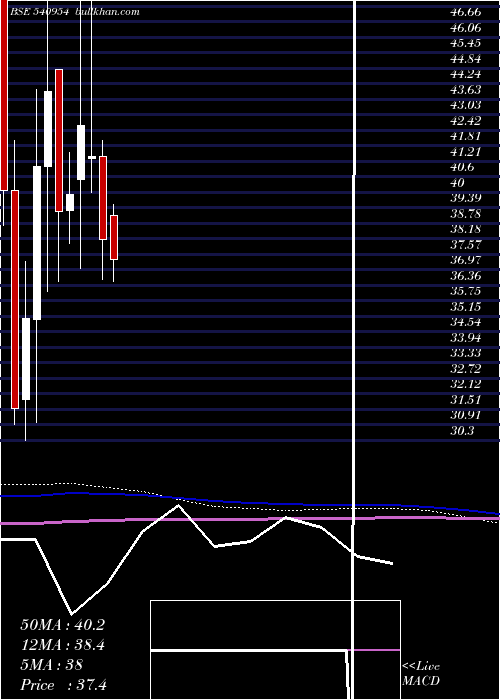Click the 44.24 price axis label
This screenshot has width=500, height=700.
pyautogui.click(x=466, y=74)
